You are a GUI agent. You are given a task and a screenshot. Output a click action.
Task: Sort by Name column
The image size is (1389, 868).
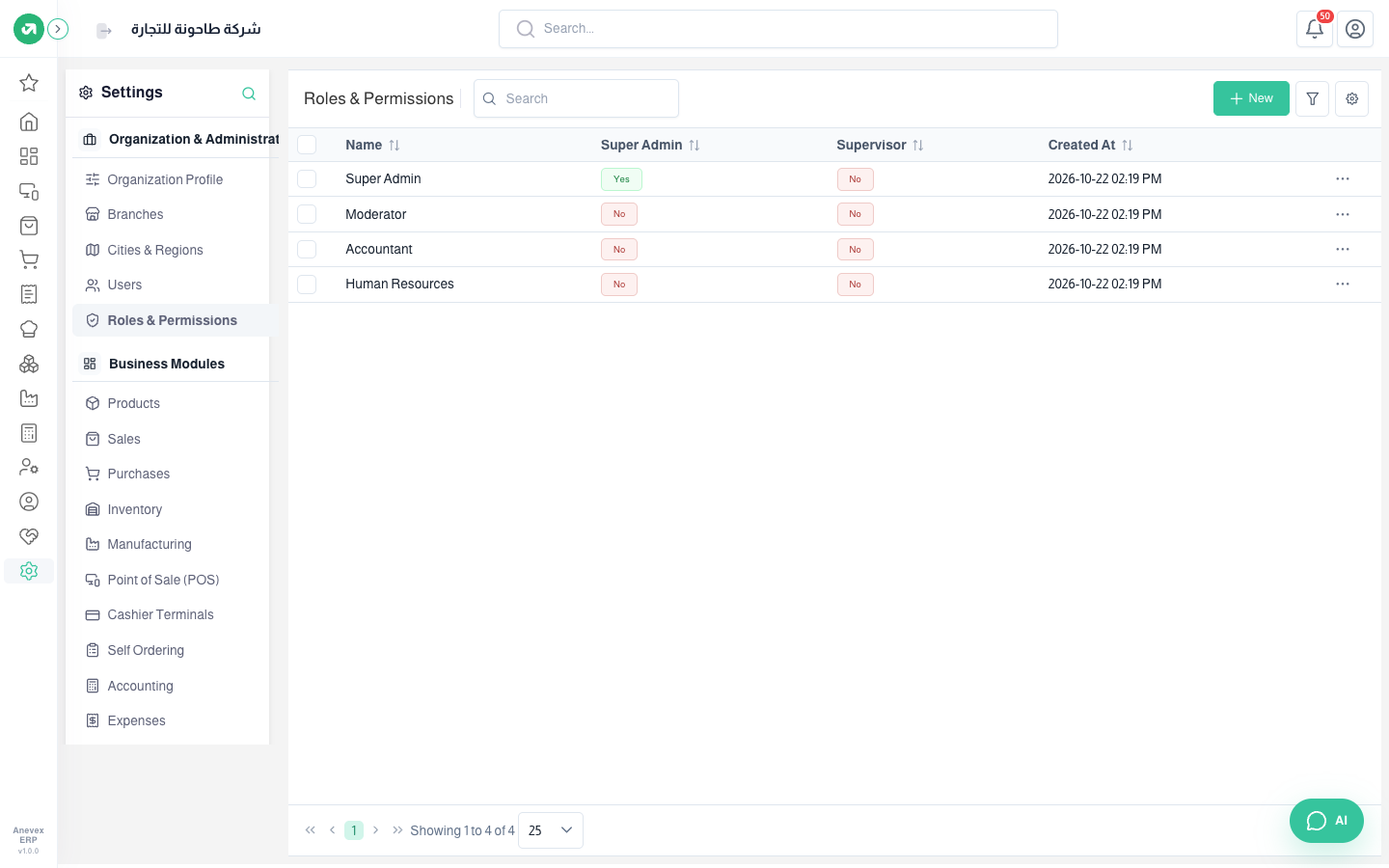372,145
